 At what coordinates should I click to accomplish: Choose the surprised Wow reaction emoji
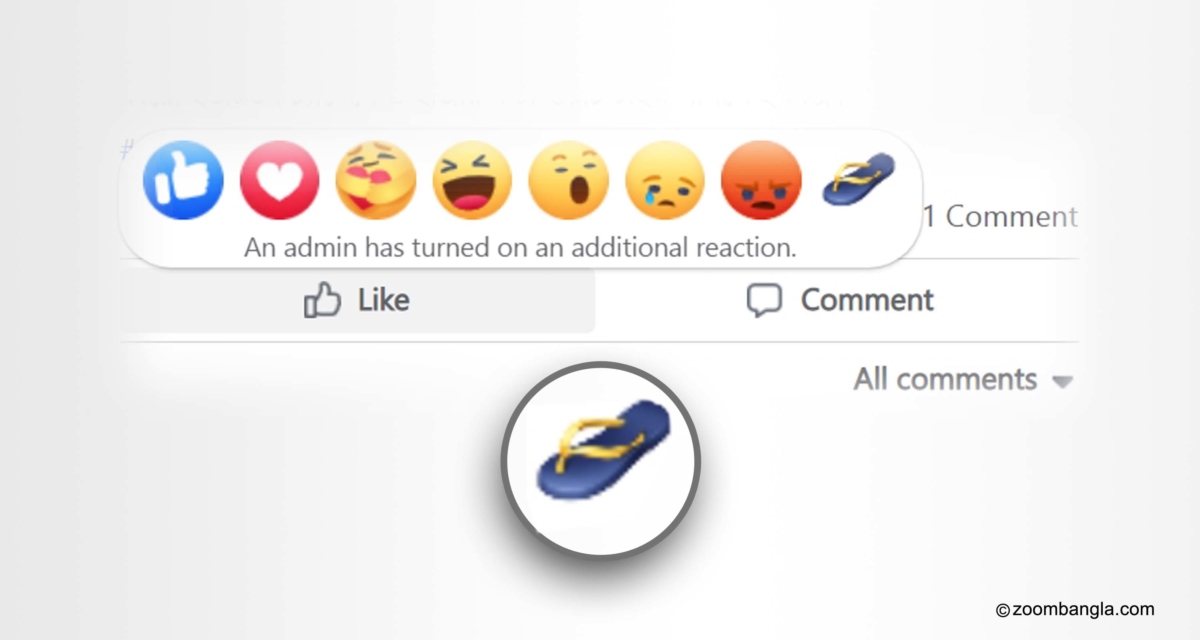(x=568, y=180)
